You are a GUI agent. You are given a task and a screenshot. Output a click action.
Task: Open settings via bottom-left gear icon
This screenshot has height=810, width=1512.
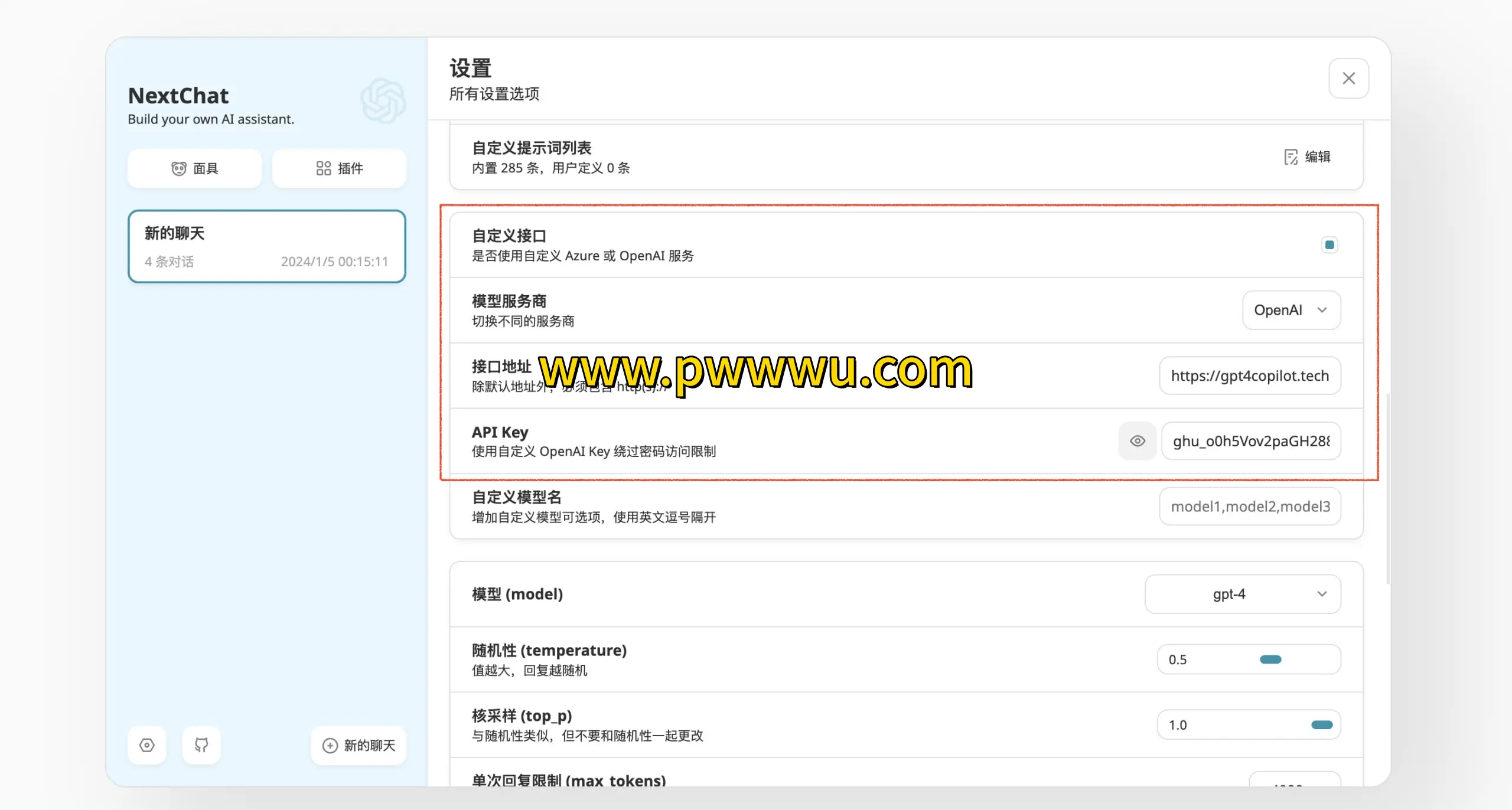coord(147,745)
